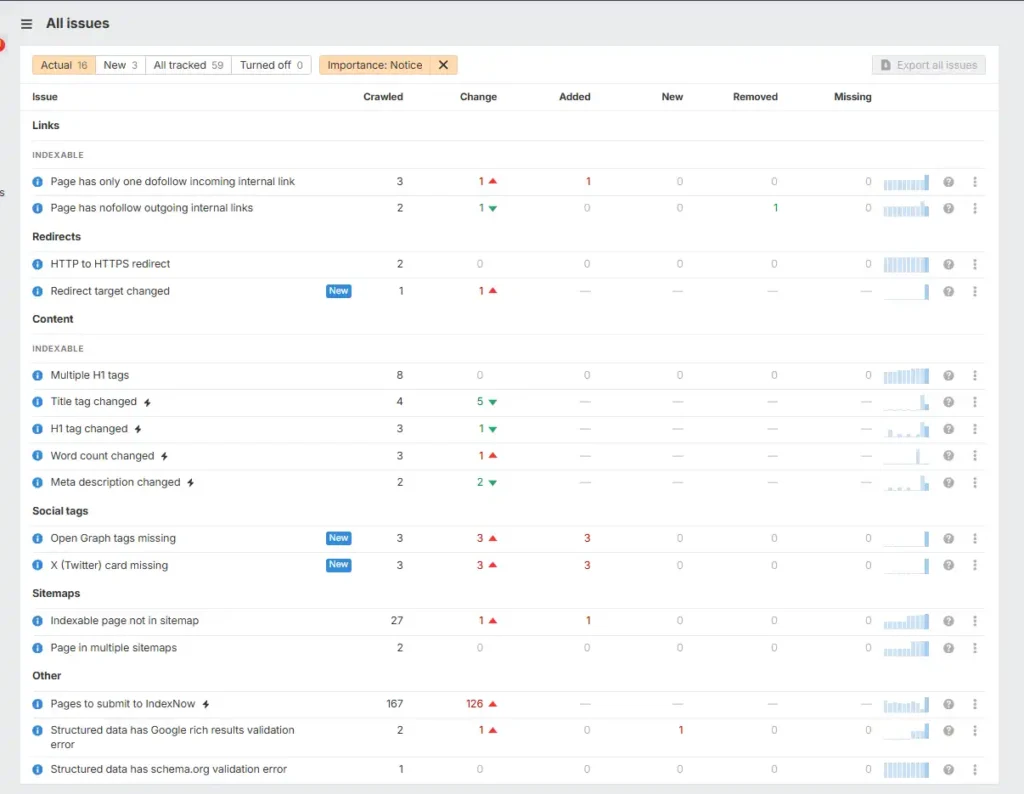Click history chart for HTTP to HTTPS redirect
This screenshot has height=794, width=1024.
click(x=906, y=264)
